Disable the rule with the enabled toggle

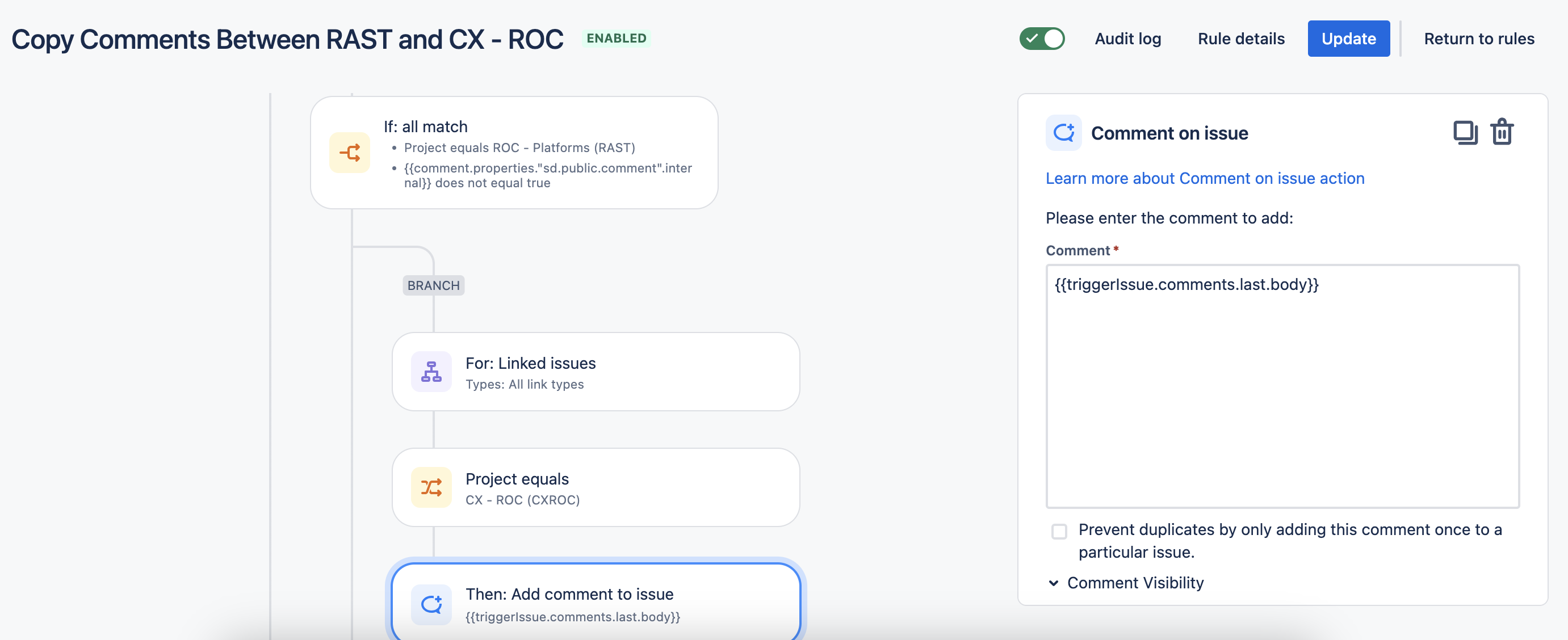(x=1042, y=39)
